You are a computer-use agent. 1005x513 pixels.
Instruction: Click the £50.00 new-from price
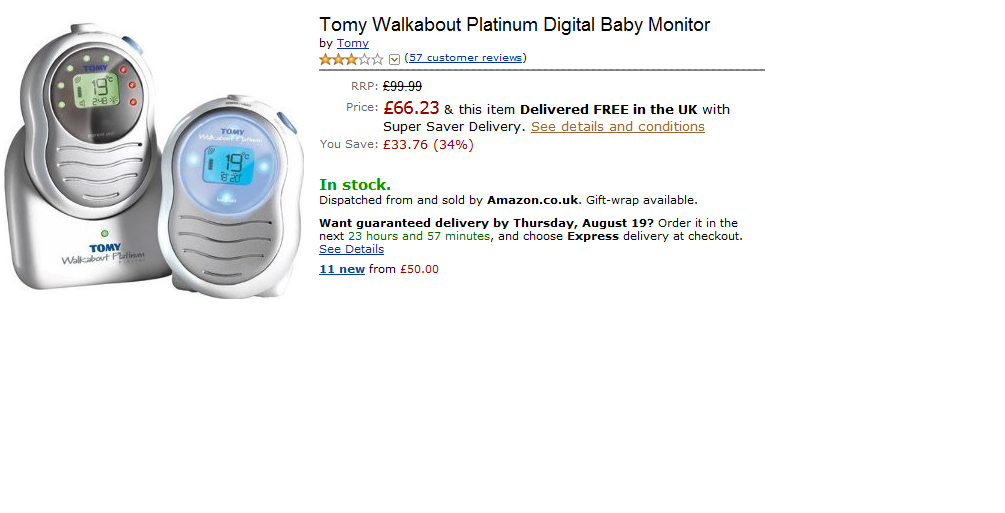pyautogui.click(x=419, y=269)
